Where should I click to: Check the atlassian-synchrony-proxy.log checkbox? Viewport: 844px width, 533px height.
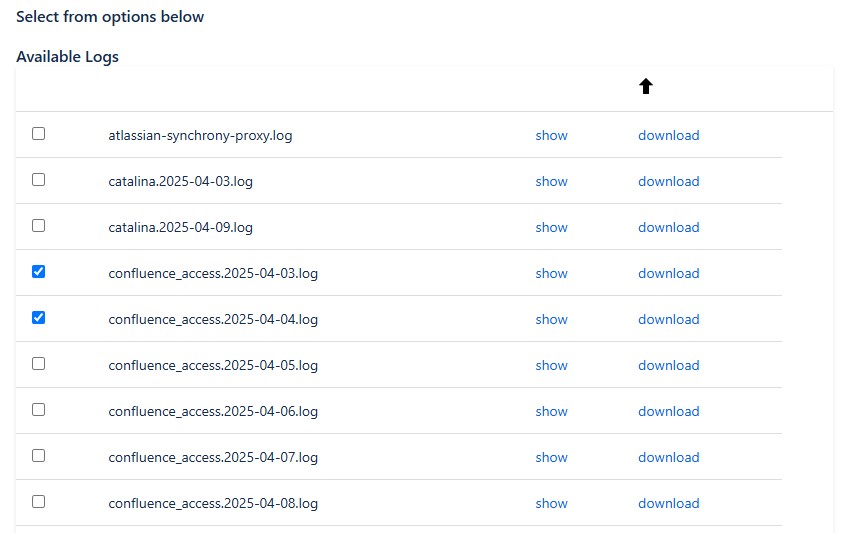click(x=39, y=134)
